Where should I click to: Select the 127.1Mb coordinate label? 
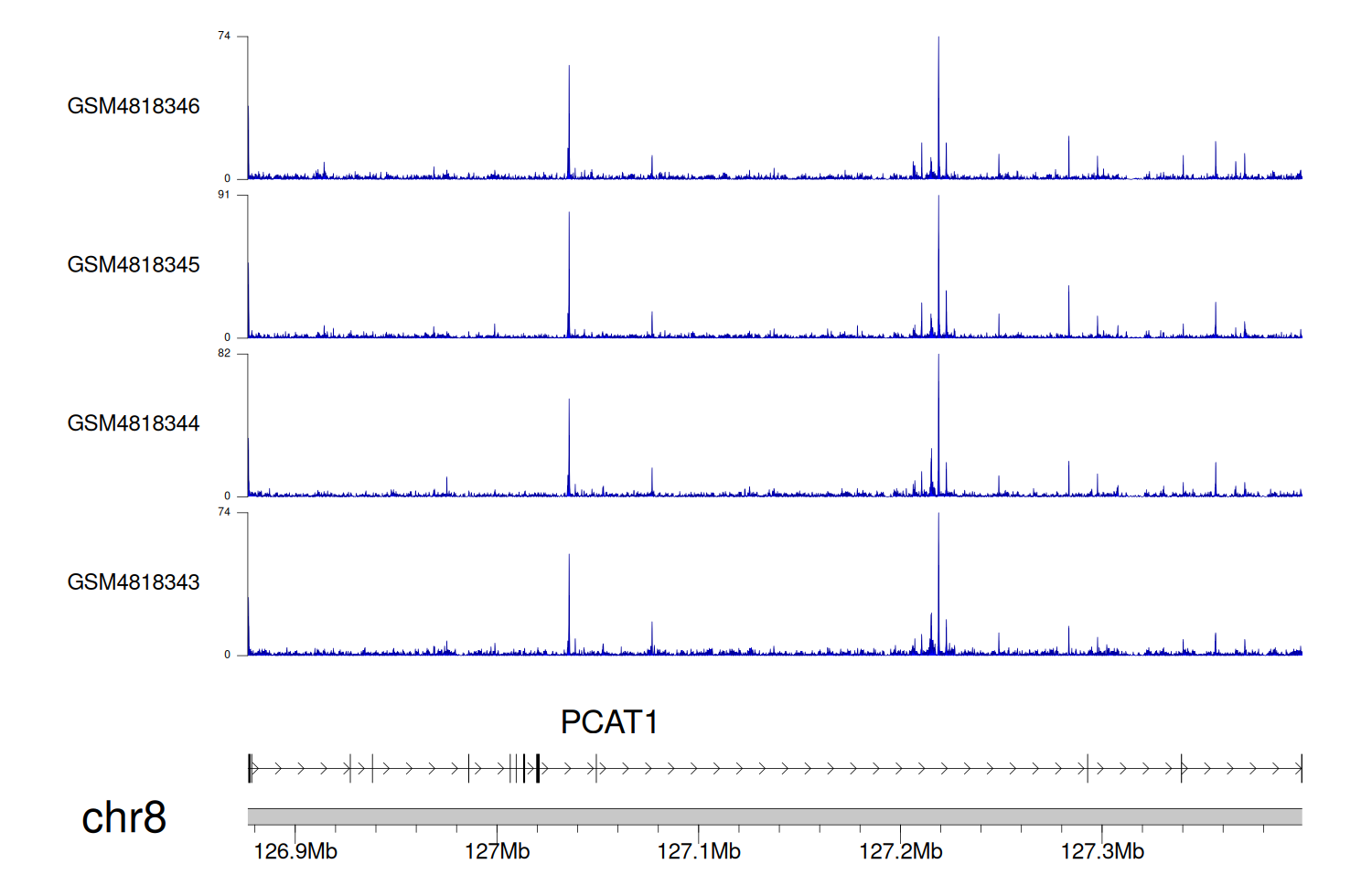coord(699,852)
